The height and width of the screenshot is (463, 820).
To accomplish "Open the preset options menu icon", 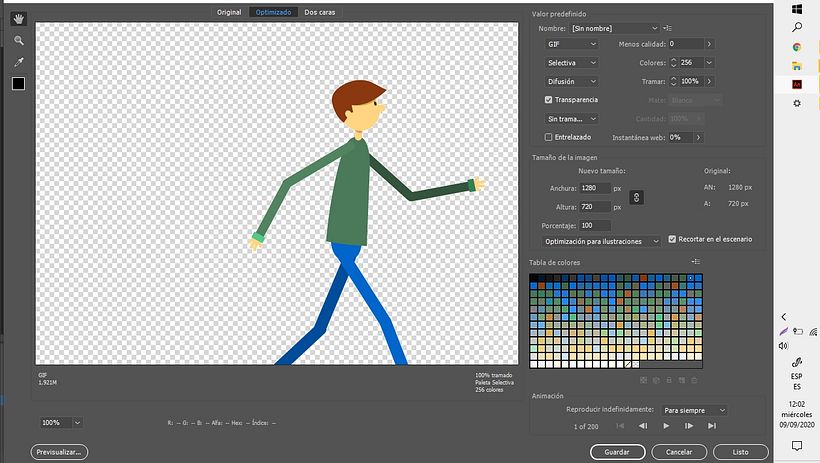I will (x=668, y=28).
